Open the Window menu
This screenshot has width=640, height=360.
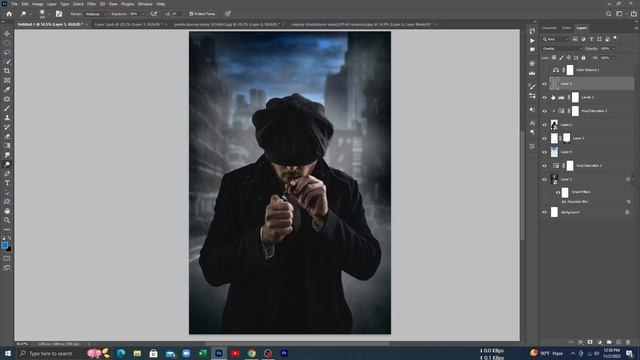(145, 4)
